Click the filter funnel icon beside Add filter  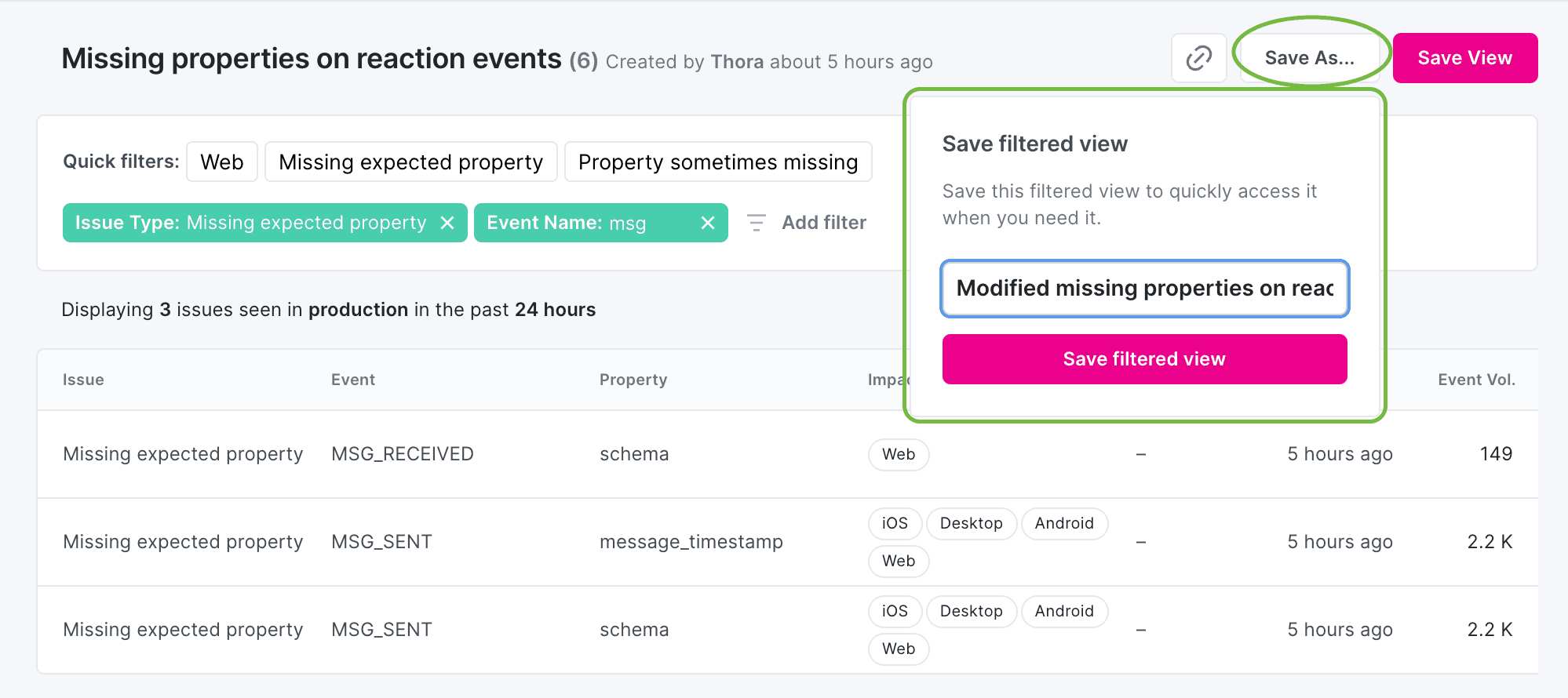point(756,223)
